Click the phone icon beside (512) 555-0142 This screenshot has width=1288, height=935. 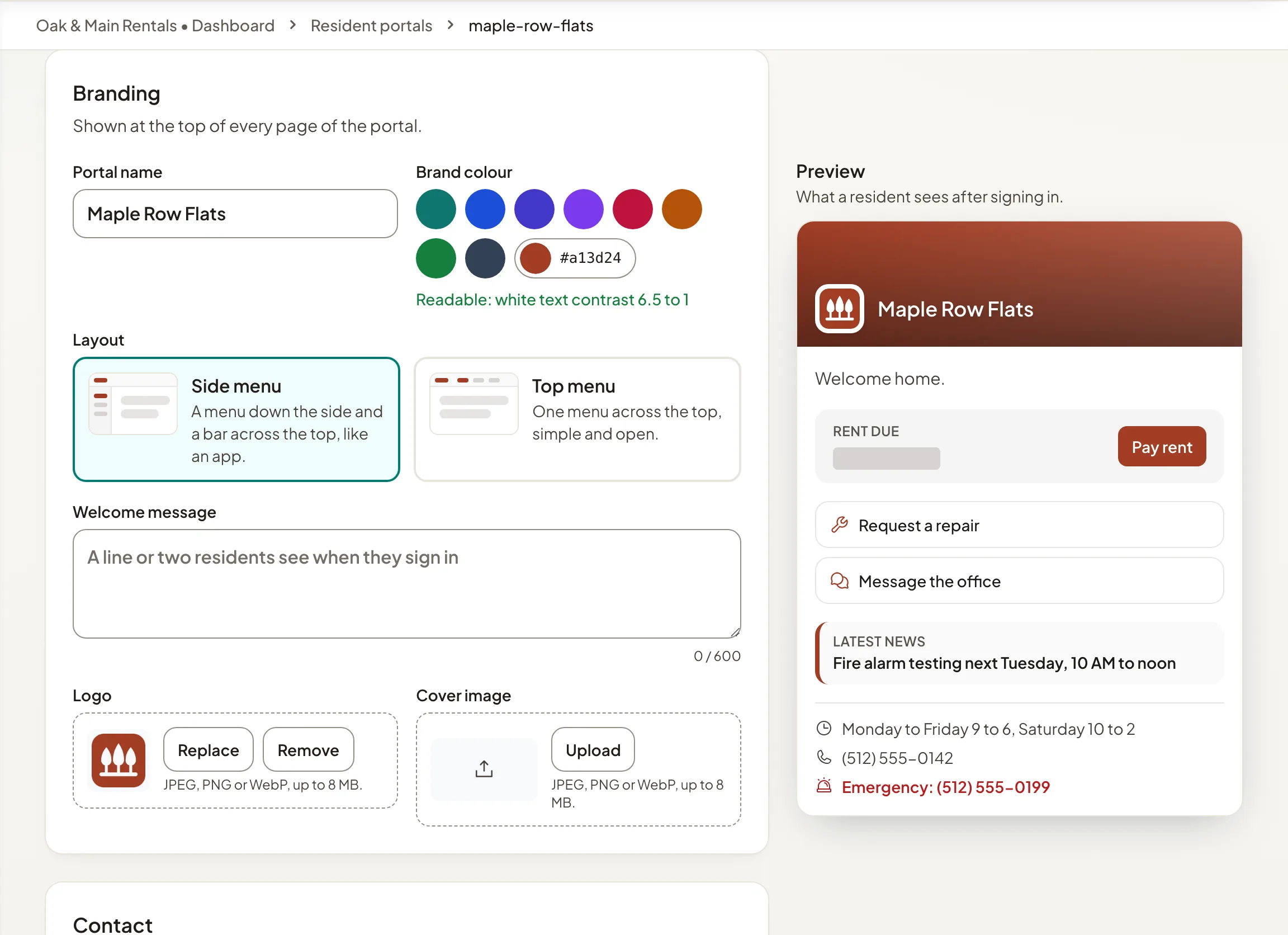tap(824, 757)
